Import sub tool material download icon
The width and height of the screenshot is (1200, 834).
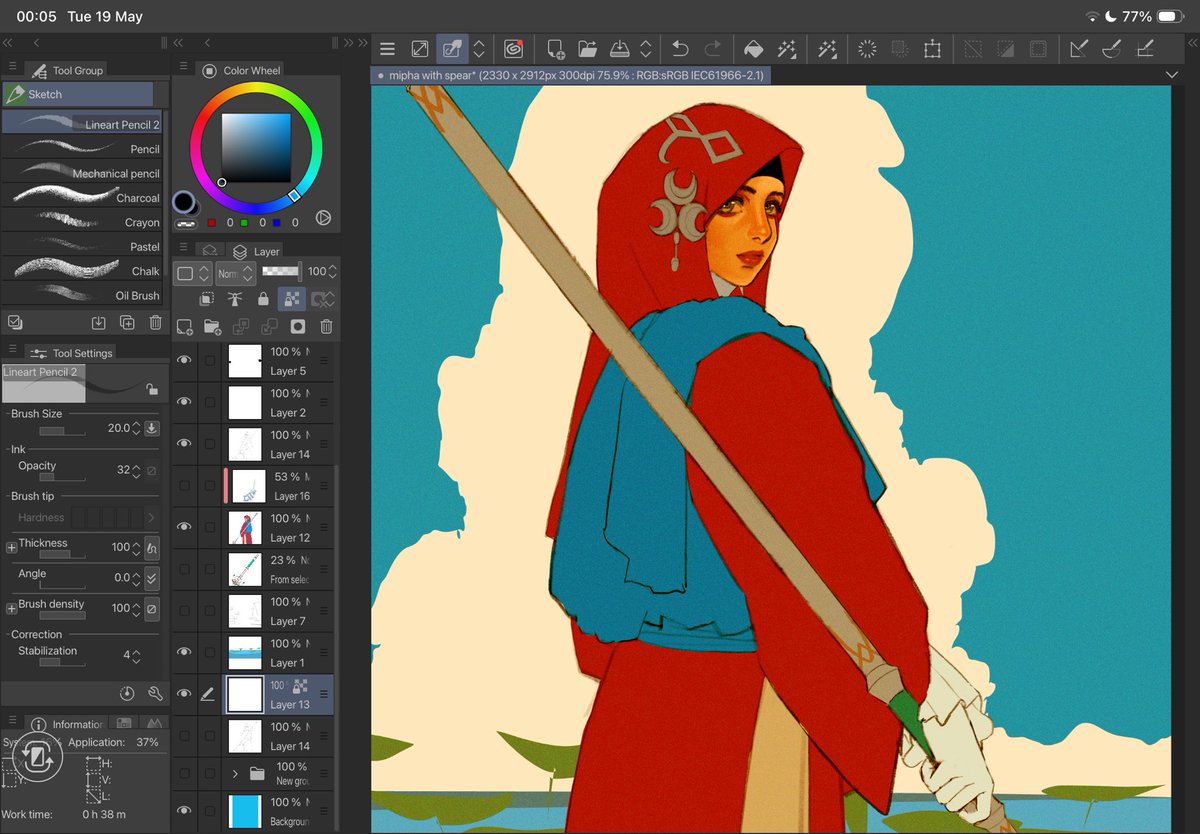coord(98,322)
